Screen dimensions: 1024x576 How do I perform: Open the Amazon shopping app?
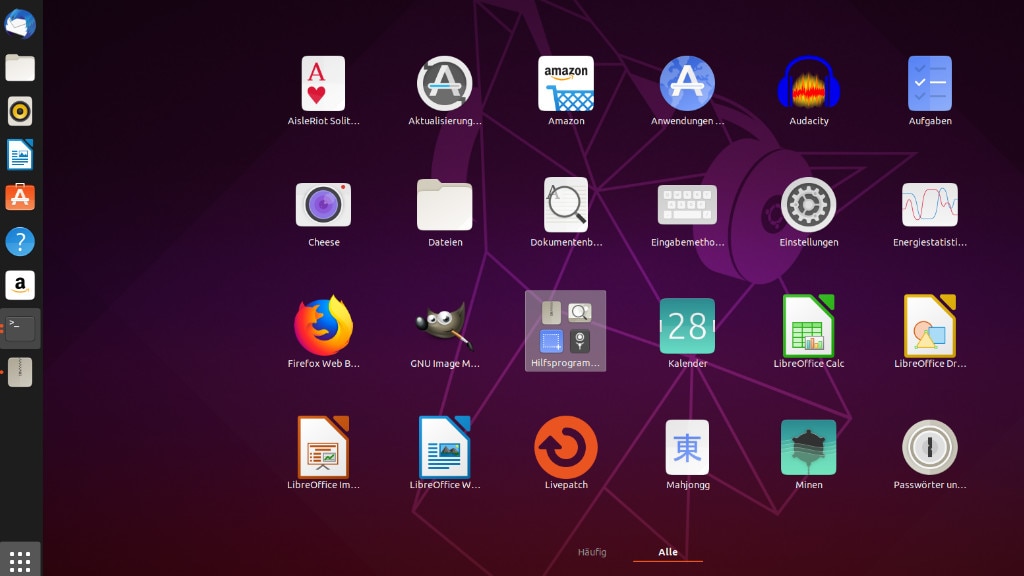click(565, 83)
